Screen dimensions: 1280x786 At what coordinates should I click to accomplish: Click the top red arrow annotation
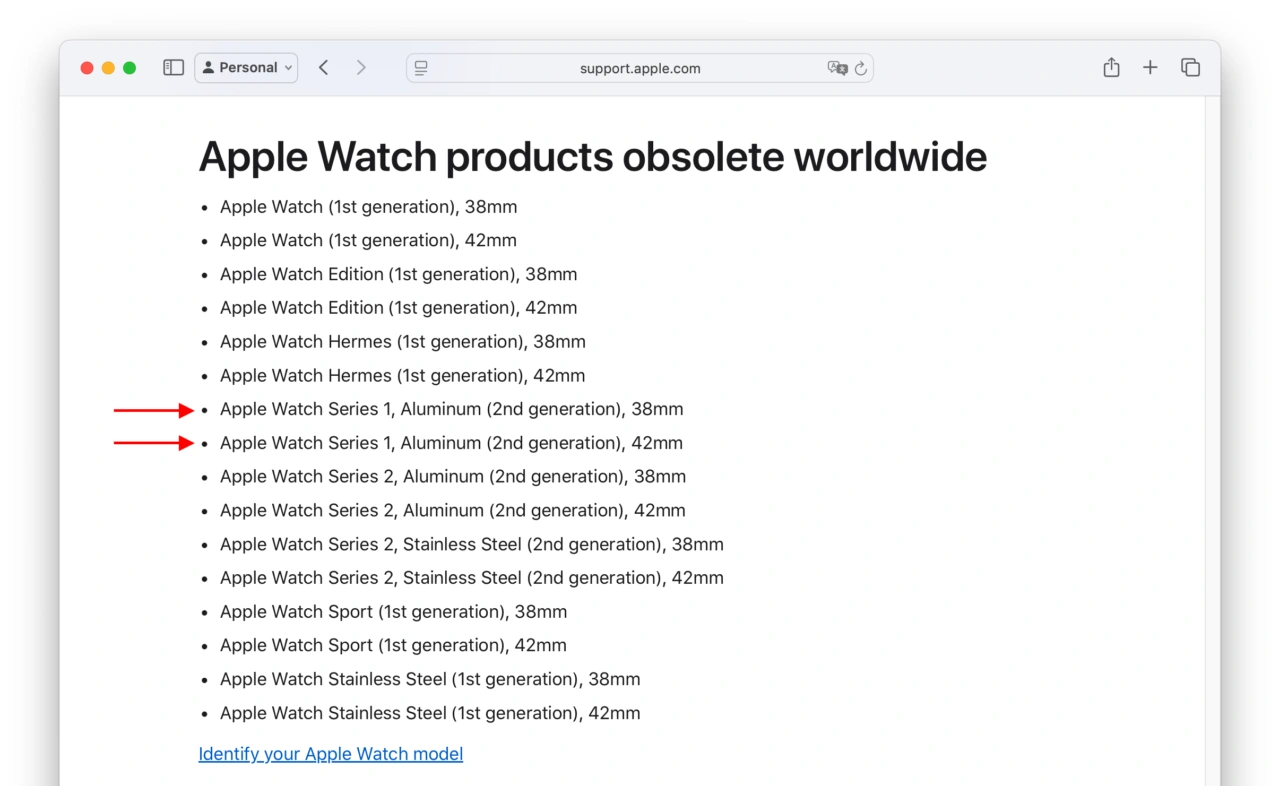pyautogui.click(x=153, y=409)
